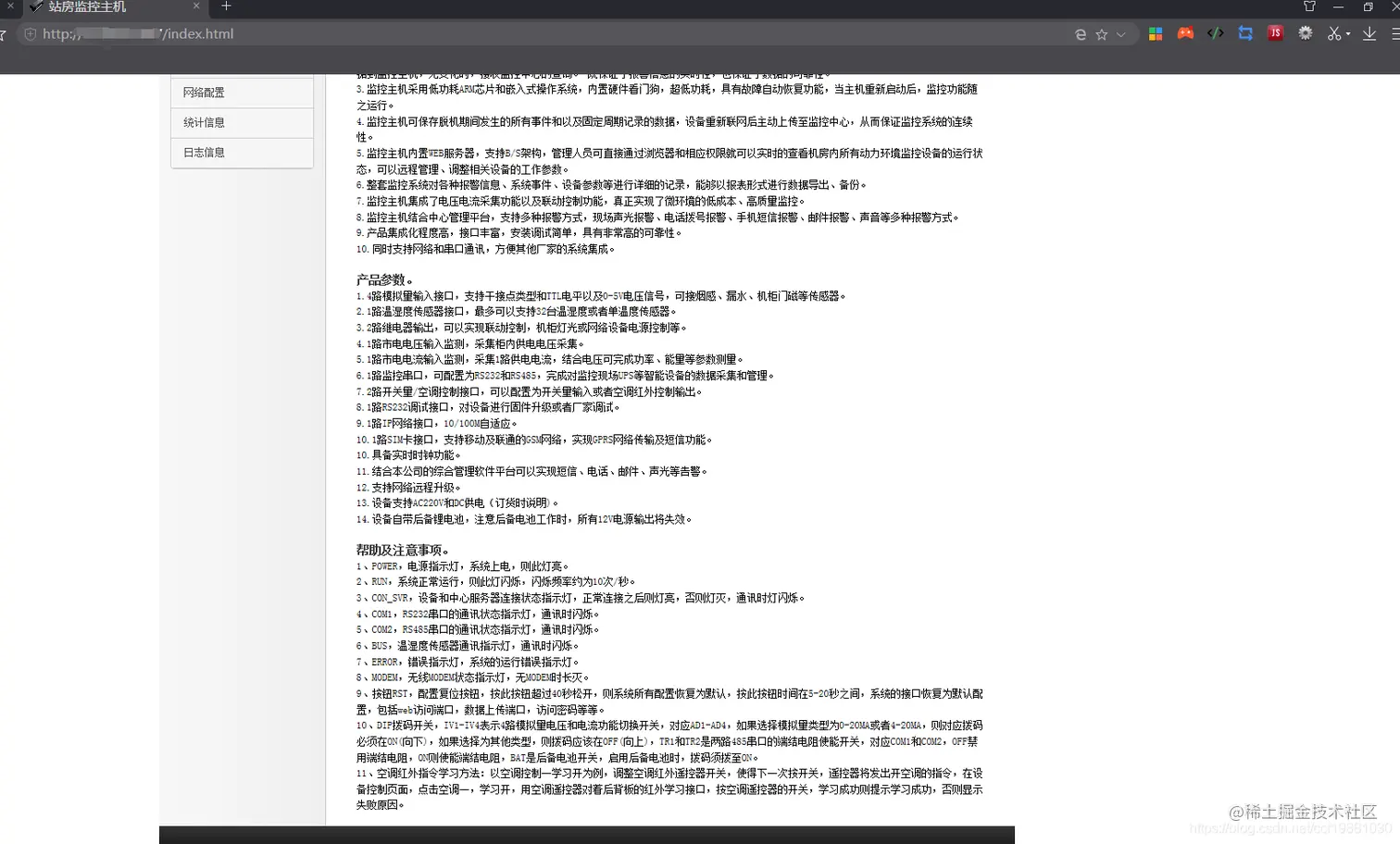
Task: Click the line about 1路温湿度传感器接口
Action: click(x=517, y=312)
